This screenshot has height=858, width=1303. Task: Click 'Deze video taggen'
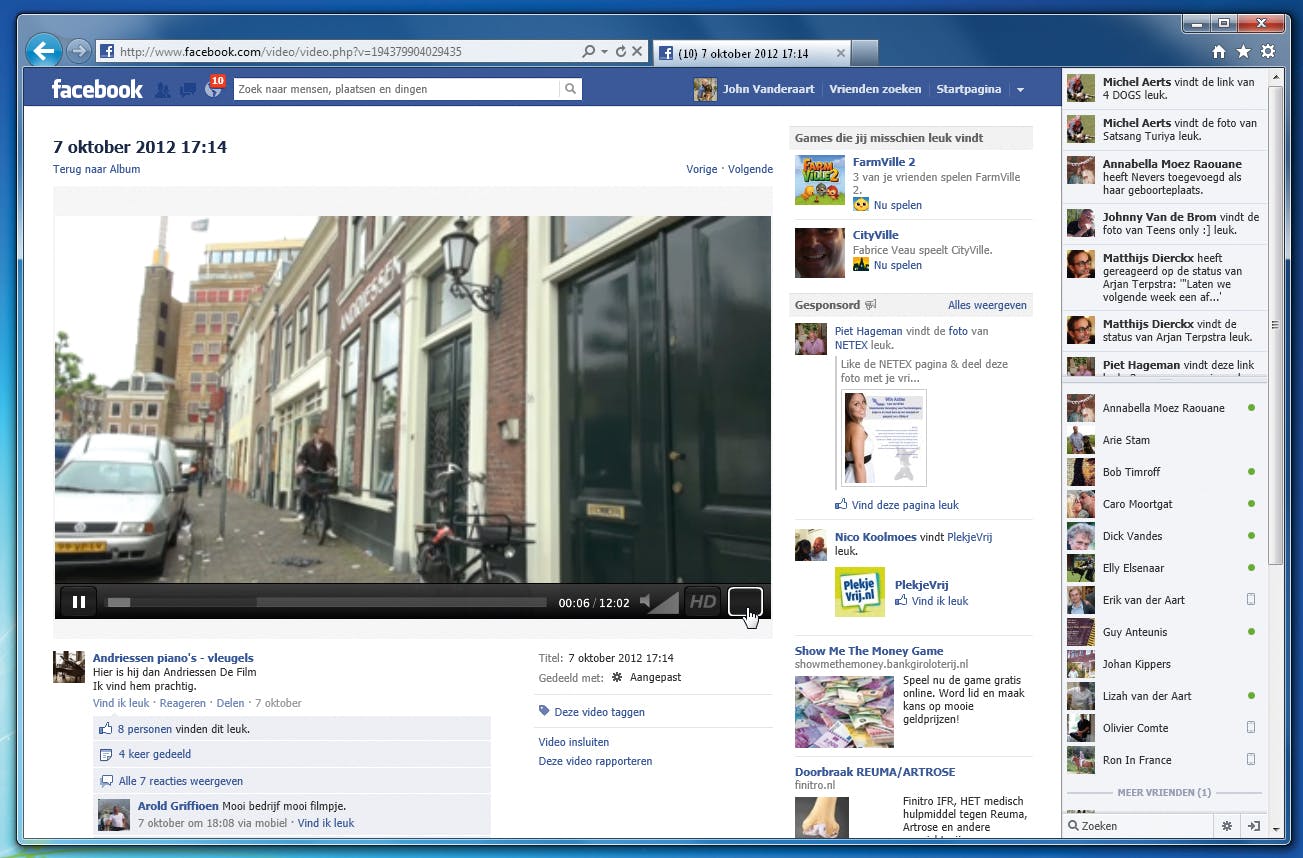599,712
